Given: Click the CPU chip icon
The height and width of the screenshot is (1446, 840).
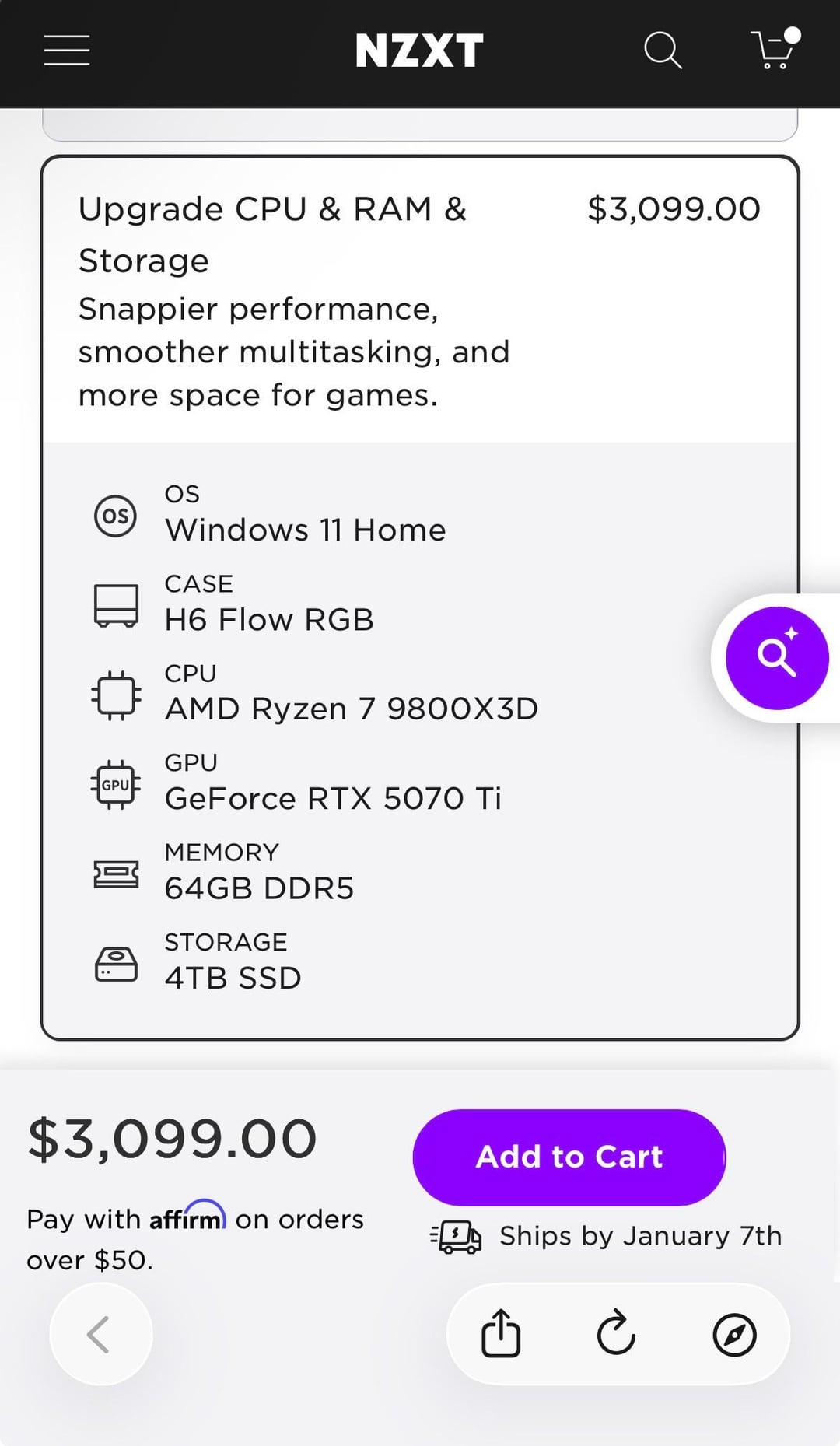Looking at the screenshot, I should 116,695.
